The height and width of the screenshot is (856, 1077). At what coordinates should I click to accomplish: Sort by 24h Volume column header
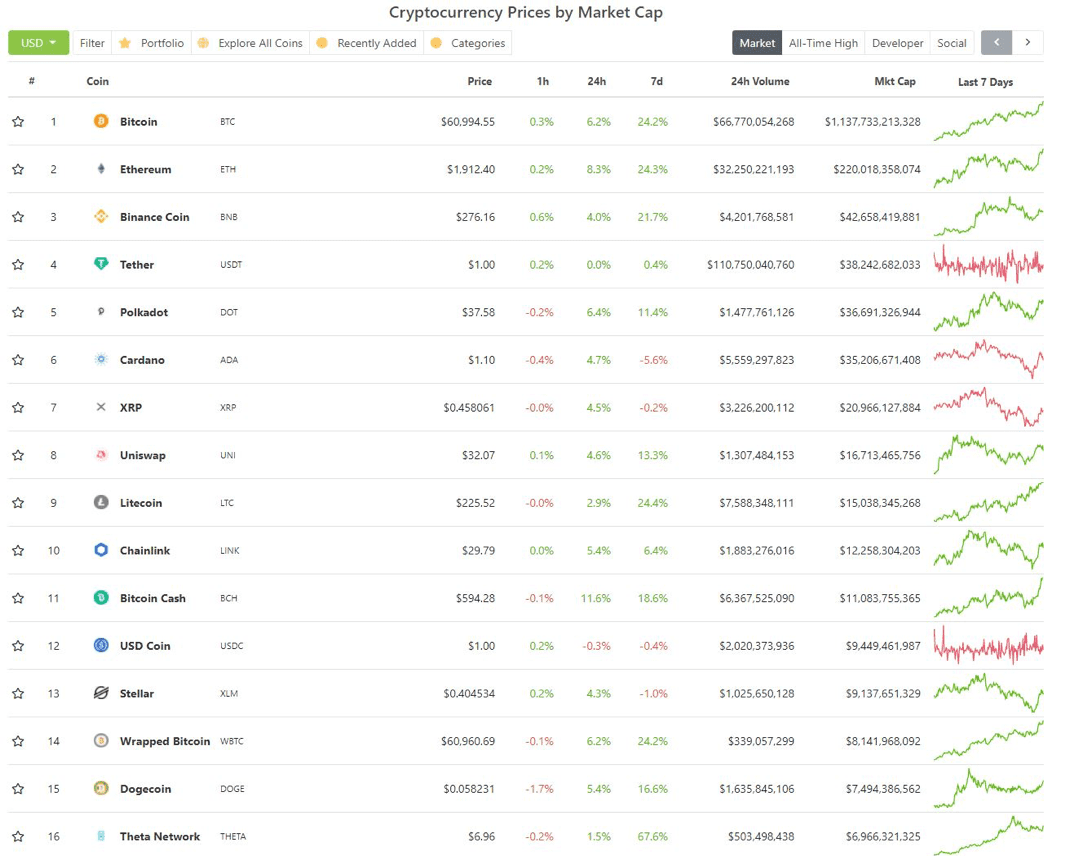click(760, 81)
